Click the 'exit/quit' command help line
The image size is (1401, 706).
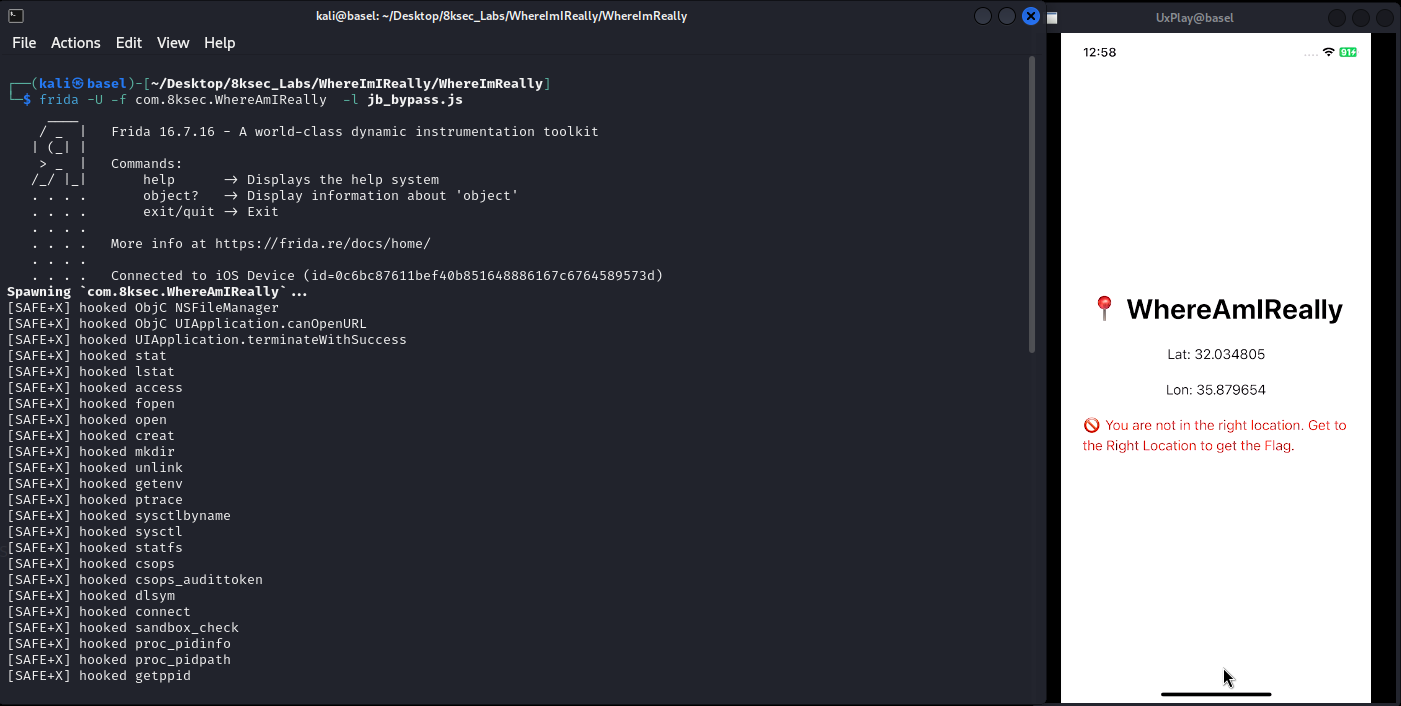pyautogui.click(x=211, y=212)
